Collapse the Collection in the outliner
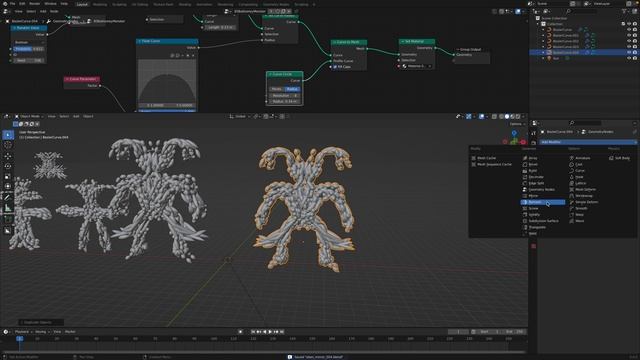Image resolution: width=640 pixels, height=360 pixels. point(538,24)
